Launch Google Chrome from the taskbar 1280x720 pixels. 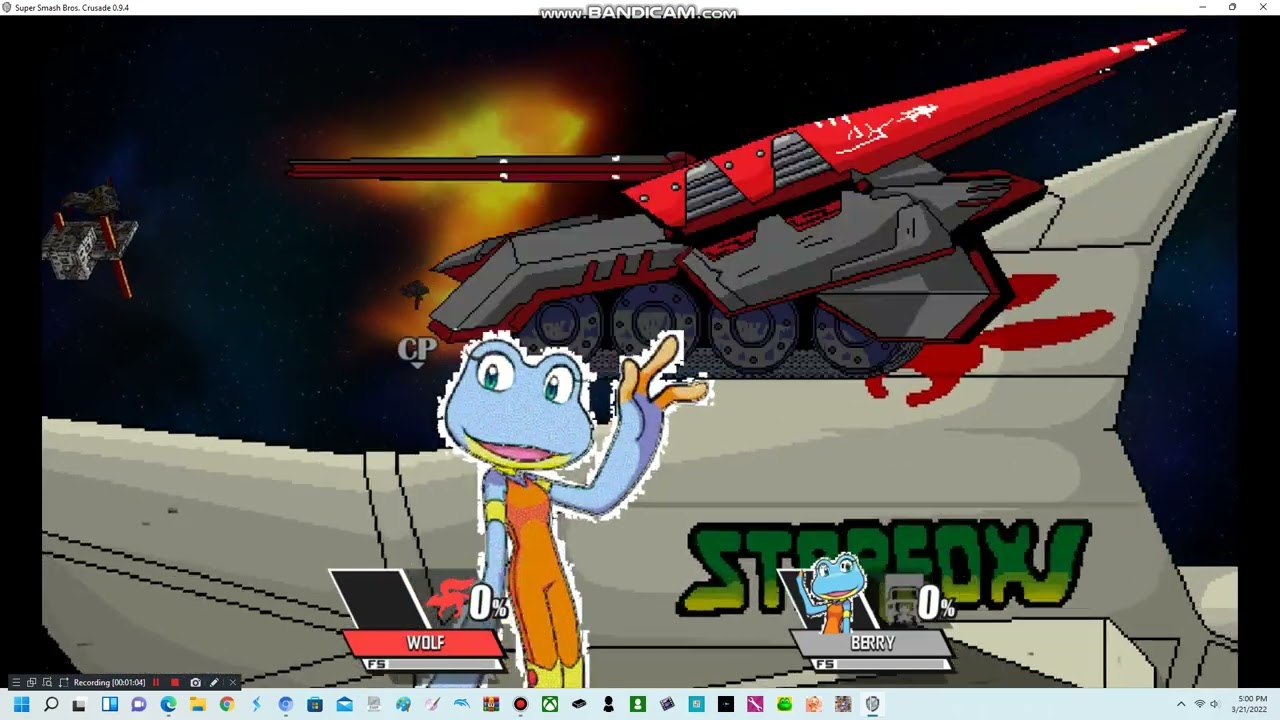click(227, 705)
